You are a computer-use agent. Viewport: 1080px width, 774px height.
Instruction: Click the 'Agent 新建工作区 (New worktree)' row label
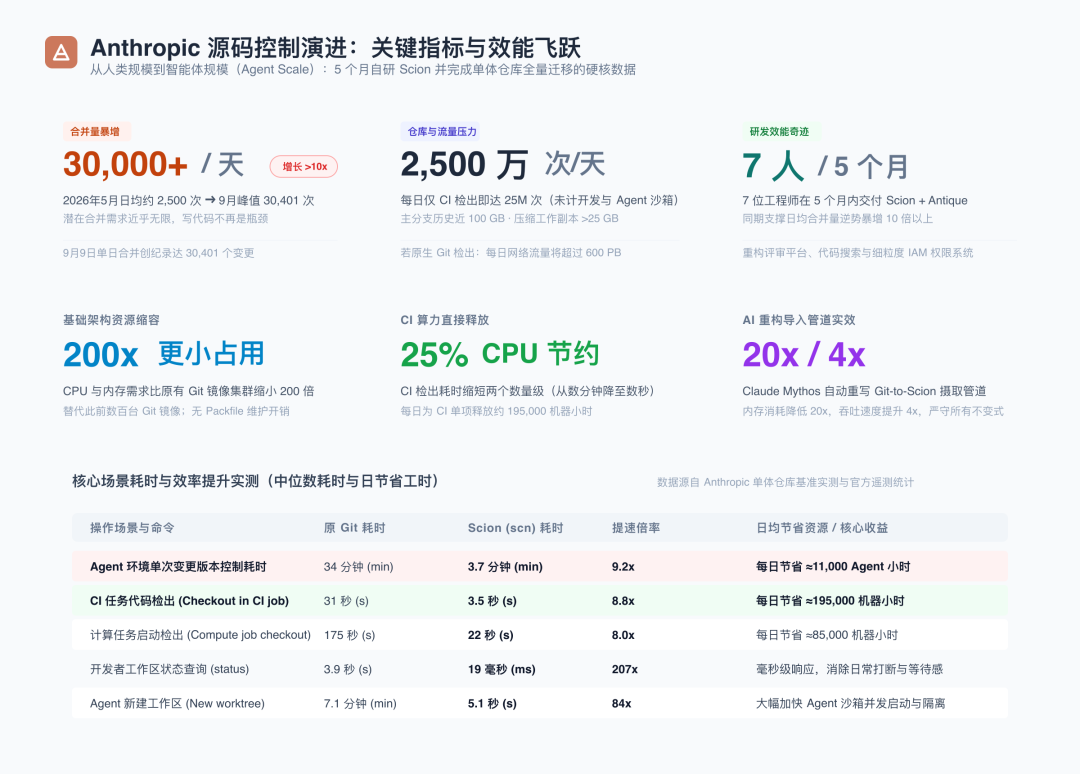point(177,703)
